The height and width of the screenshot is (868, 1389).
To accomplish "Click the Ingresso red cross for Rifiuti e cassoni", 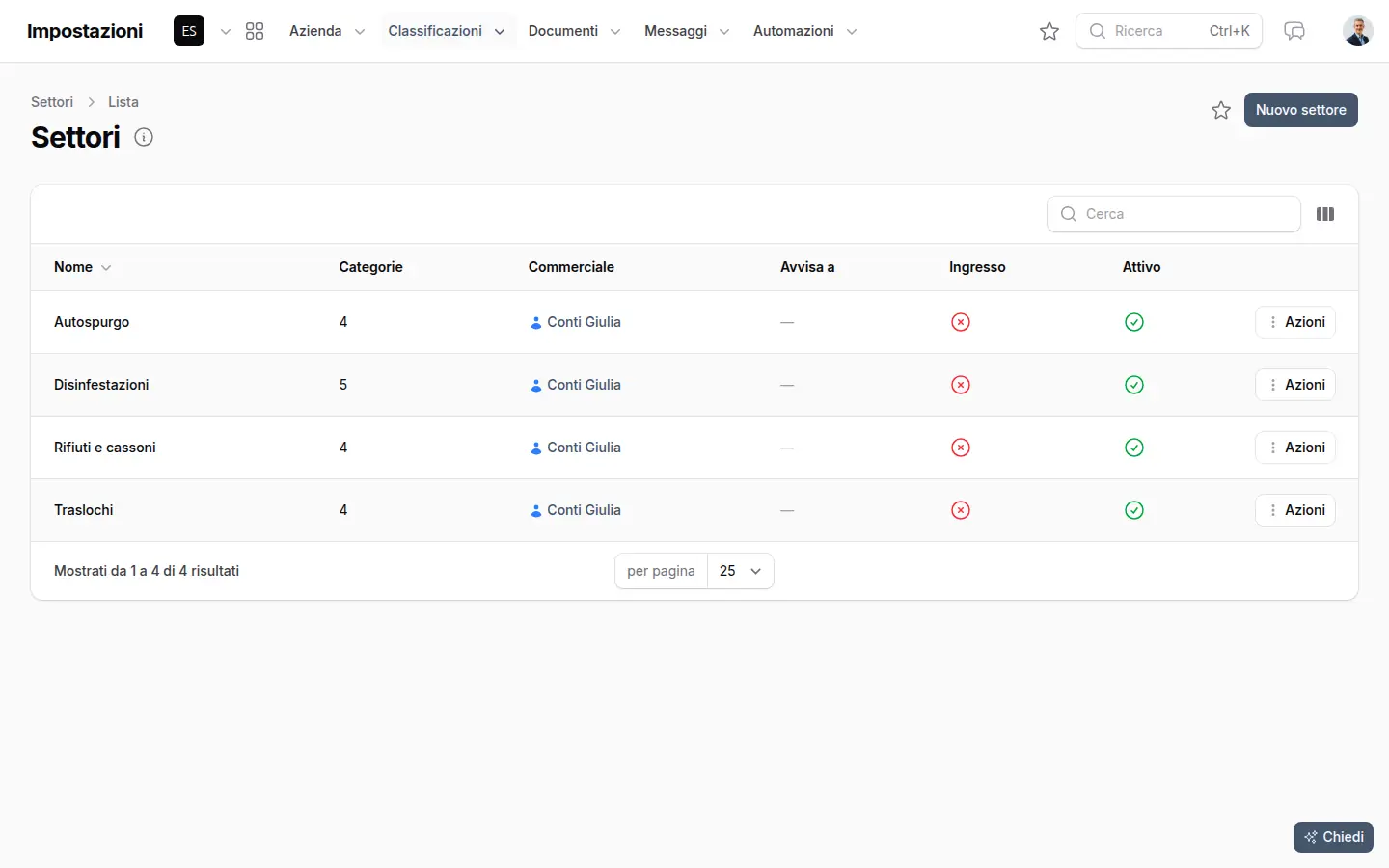I will (961, 448).
